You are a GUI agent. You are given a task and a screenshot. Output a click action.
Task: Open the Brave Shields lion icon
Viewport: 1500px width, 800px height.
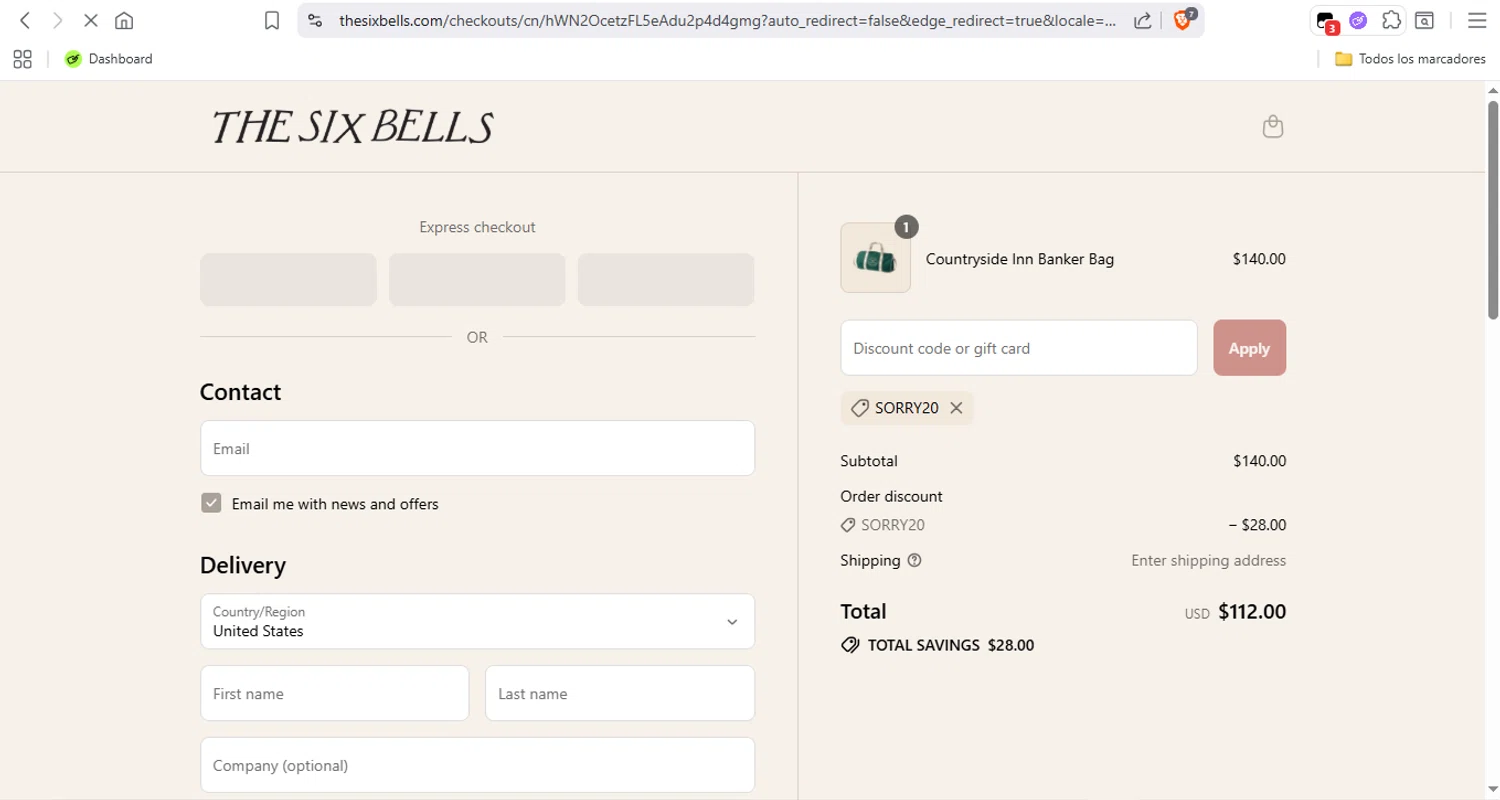click(1183, 19)
